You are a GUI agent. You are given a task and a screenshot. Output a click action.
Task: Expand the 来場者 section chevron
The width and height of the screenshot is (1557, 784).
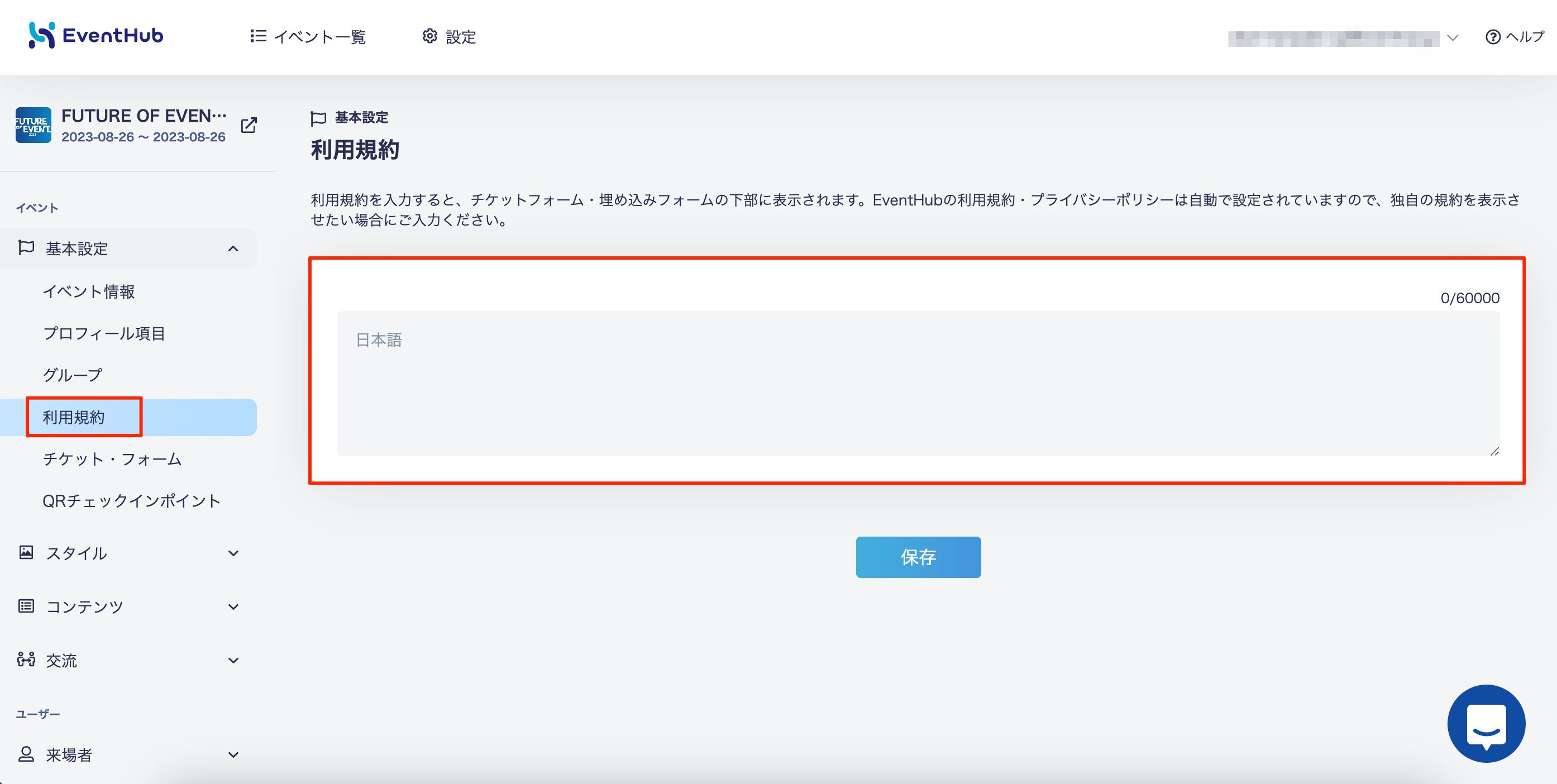point(233,754)
